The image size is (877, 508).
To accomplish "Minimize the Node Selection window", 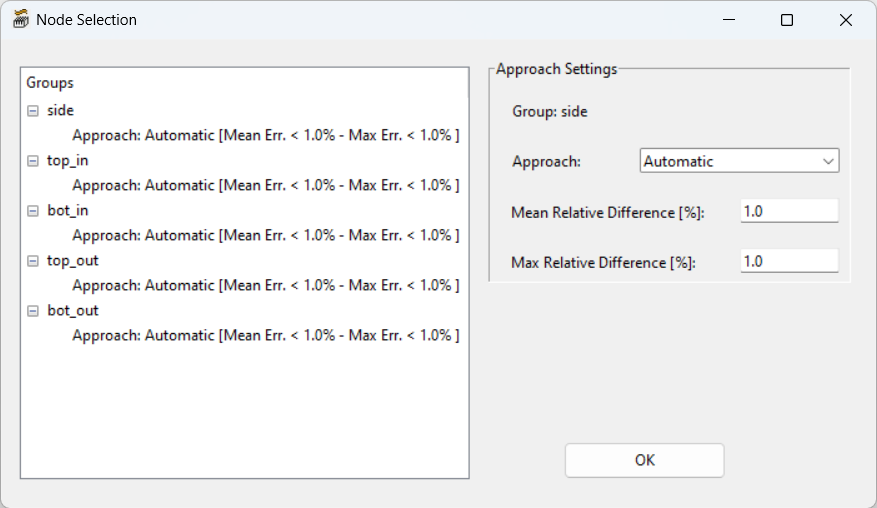I will point(729,20).
